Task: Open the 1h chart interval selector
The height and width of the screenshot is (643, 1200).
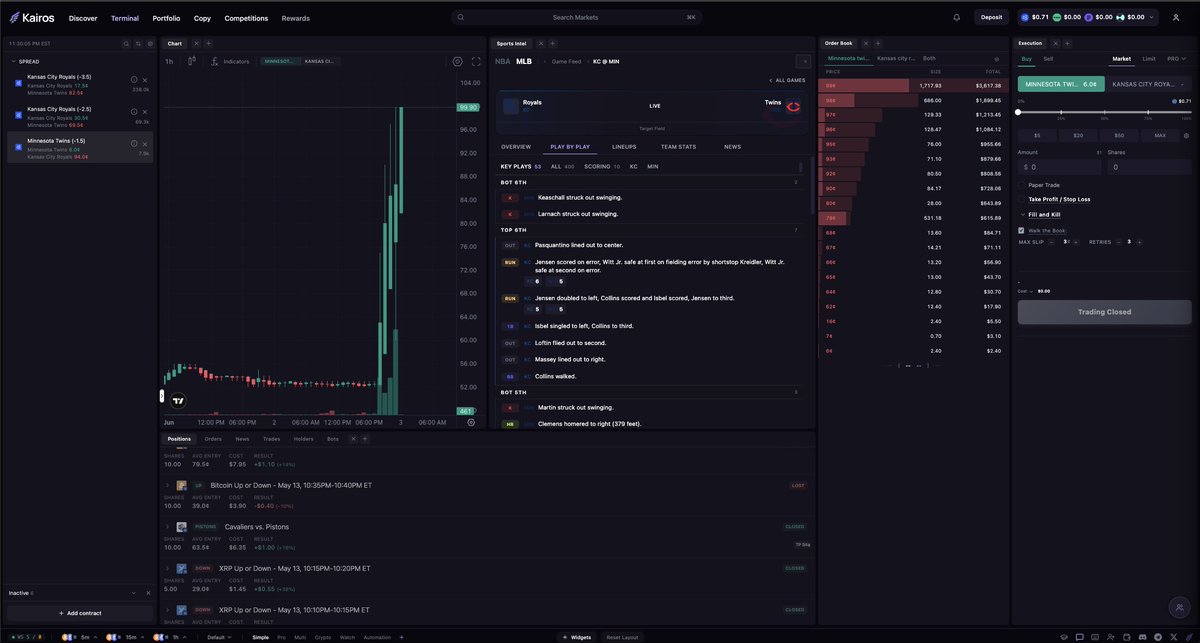Action: coord(169,61)
